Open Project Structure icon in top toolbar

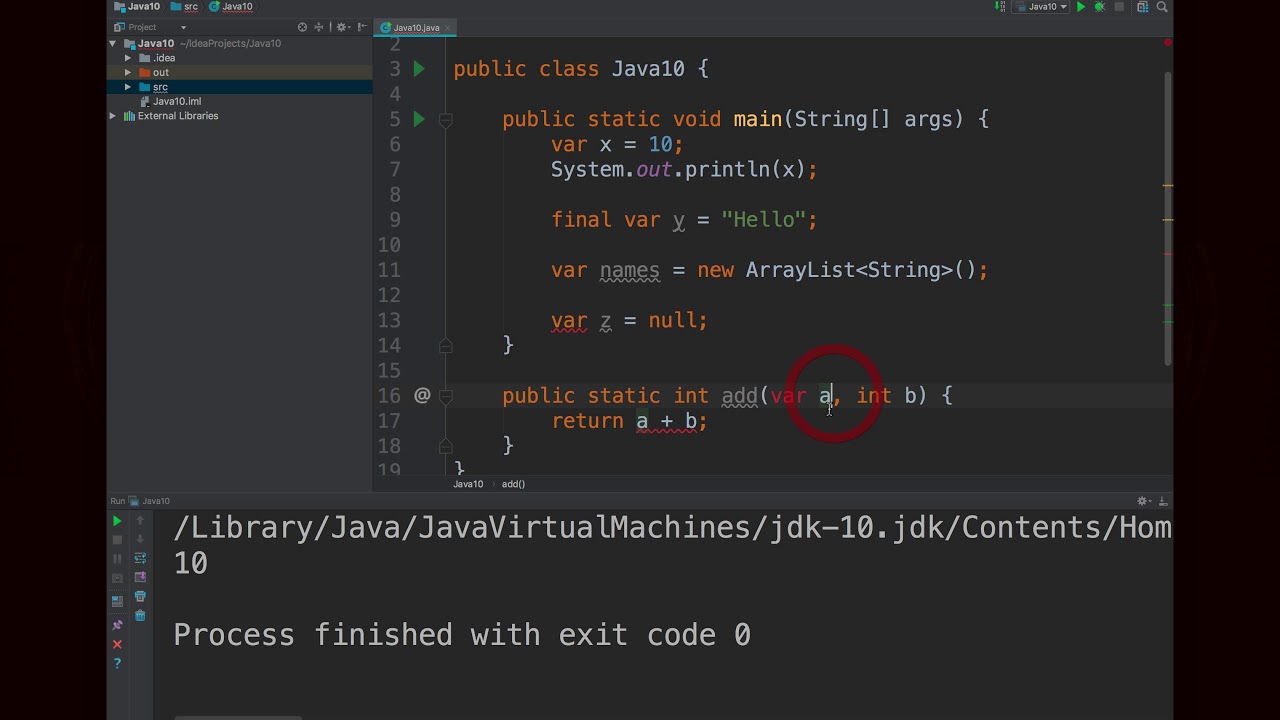1142,7
